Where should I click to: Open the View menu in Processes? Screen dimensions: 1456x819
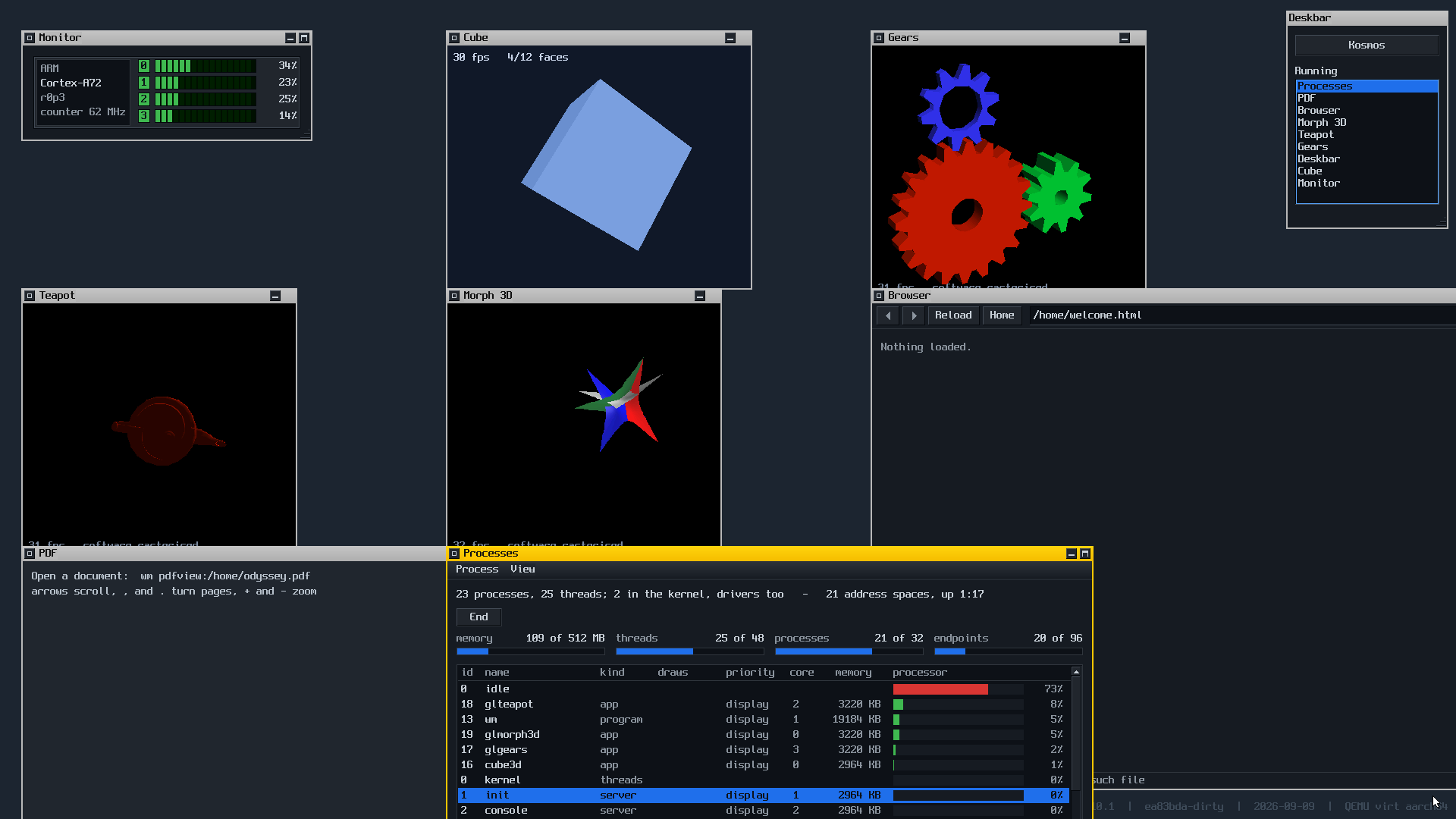[x=522, y=570]
